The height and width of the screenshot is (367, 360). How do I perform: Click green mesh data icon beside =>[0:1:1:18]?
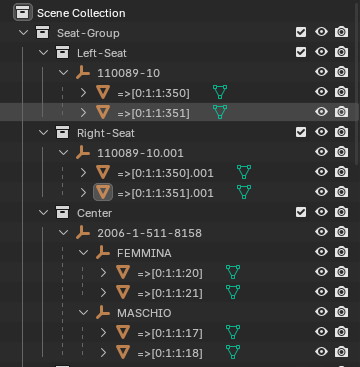(x=233, y=352)
